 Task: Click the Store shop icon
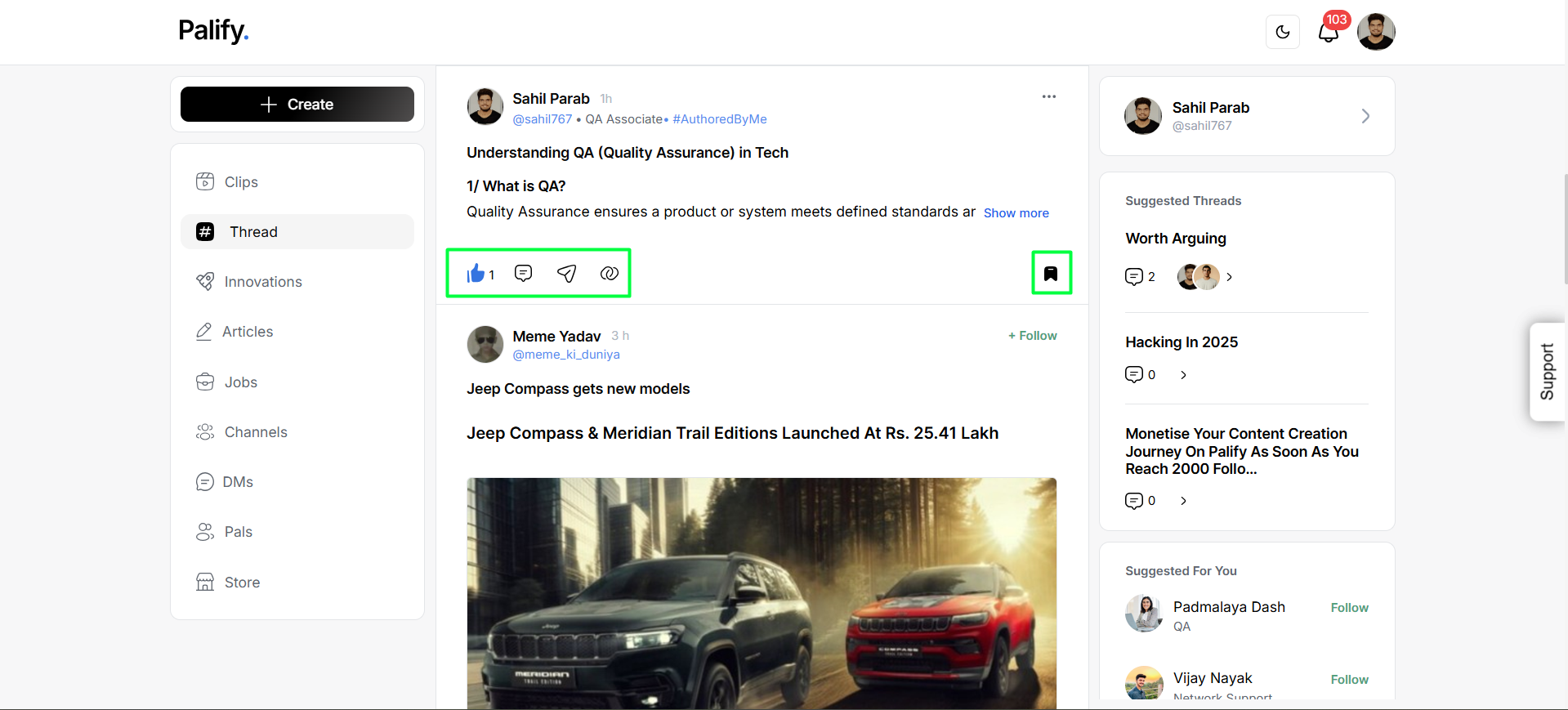point(205,583)
